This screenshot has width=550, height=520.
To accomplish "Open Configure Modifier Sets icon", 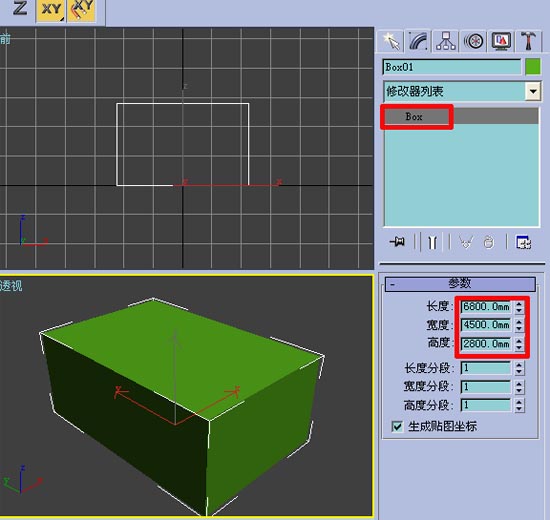I will pyautogui.click(x=523, y=242).
